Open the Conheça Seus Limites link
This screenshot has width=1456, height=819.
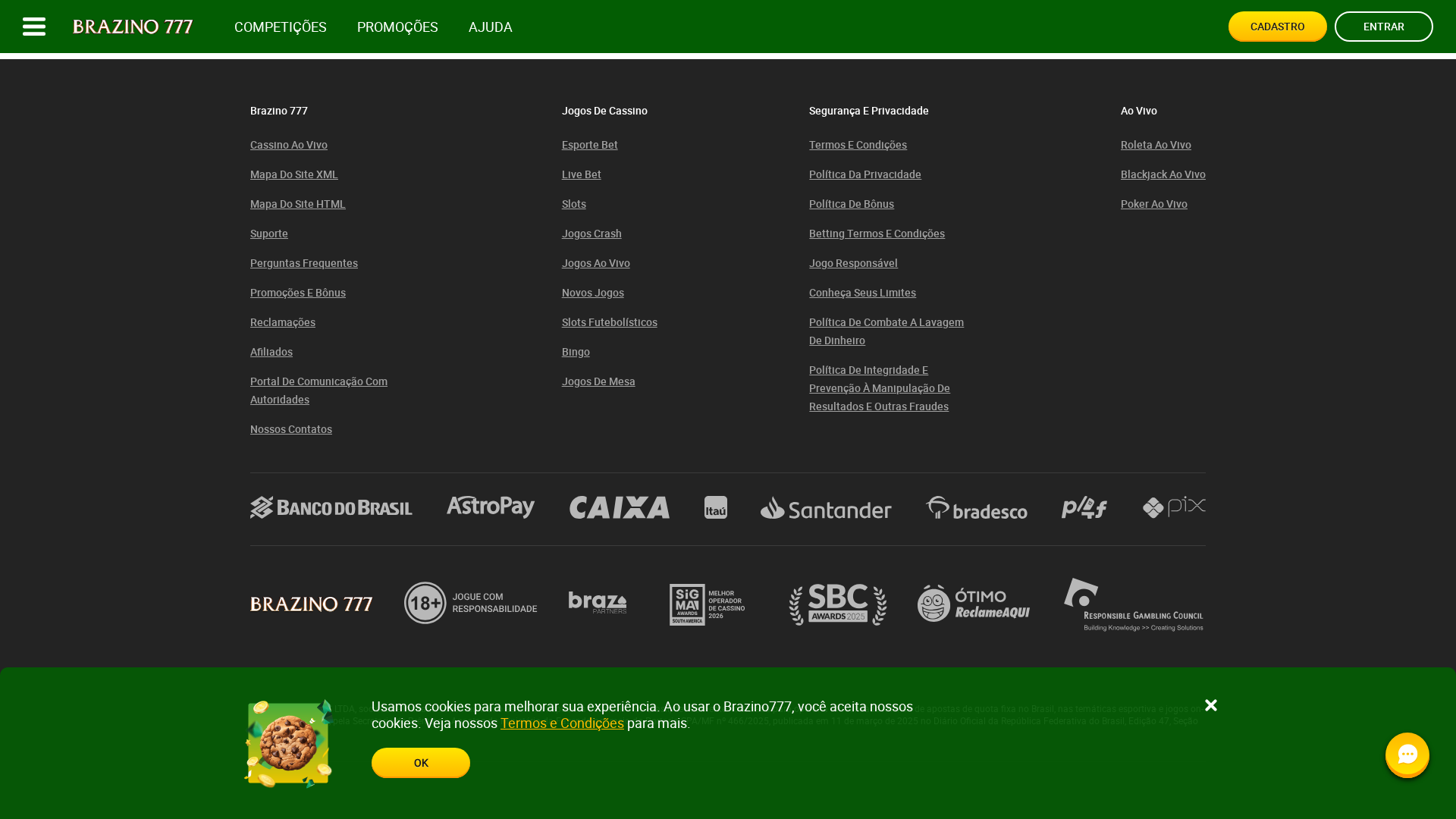pos(862,293)
